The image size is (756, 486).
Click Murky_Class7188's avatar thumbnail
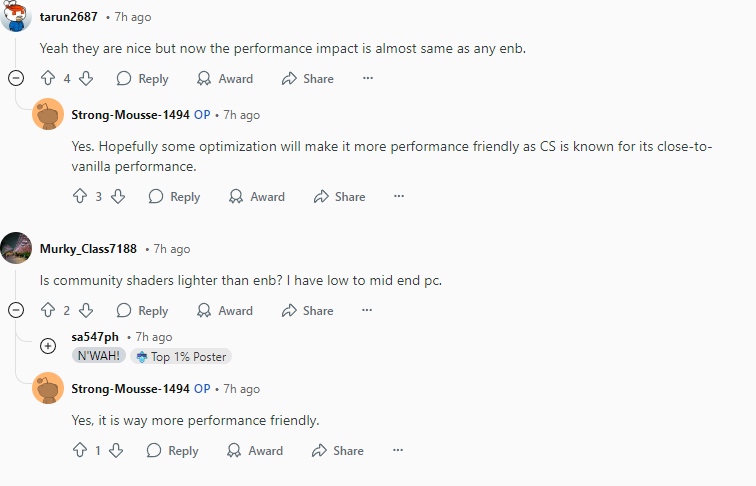tap(16, 248)
